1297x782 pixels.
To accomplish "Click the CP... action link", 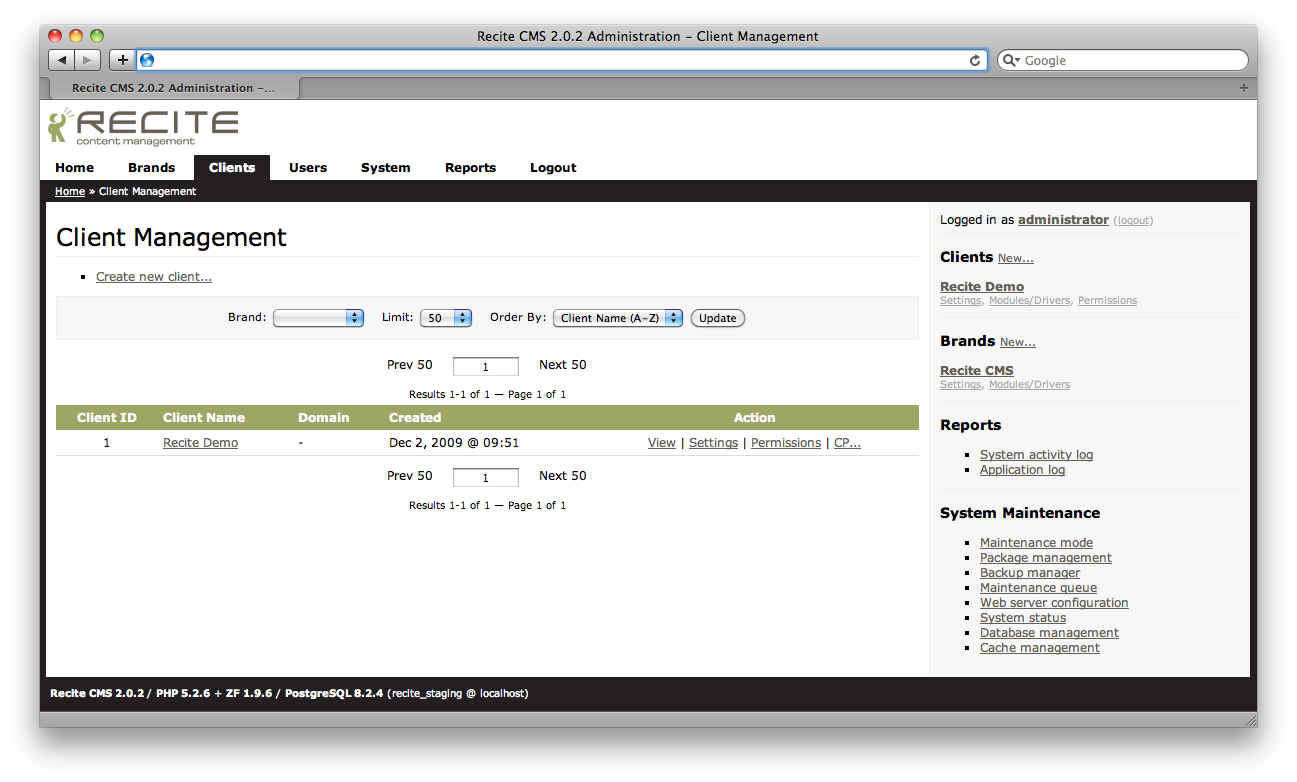I will coord(847,443).
